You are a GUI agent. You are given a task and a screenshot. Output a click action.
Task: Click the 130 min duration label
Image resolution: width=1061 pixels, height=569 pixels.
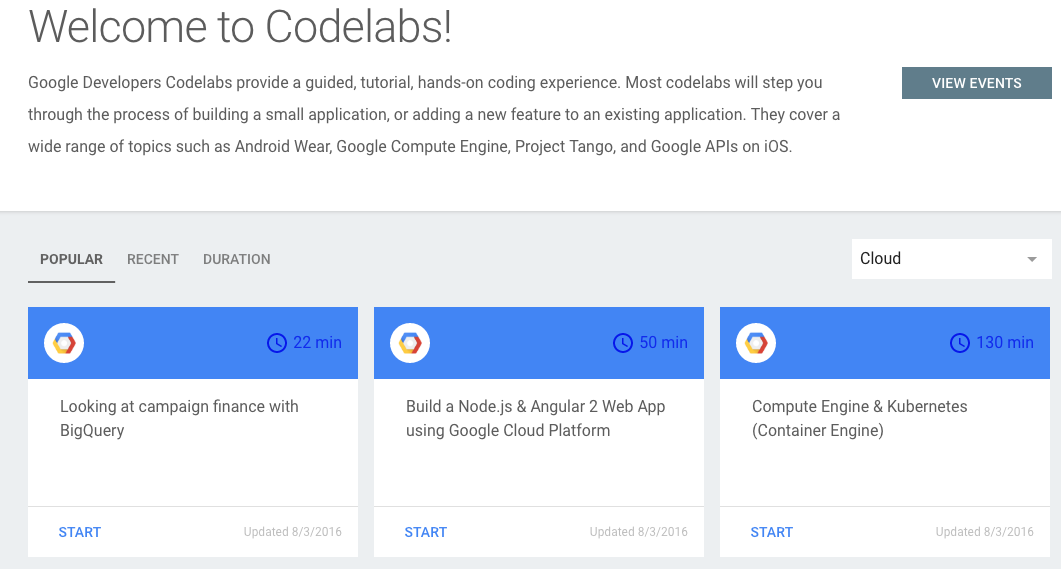click(1005, 342)
